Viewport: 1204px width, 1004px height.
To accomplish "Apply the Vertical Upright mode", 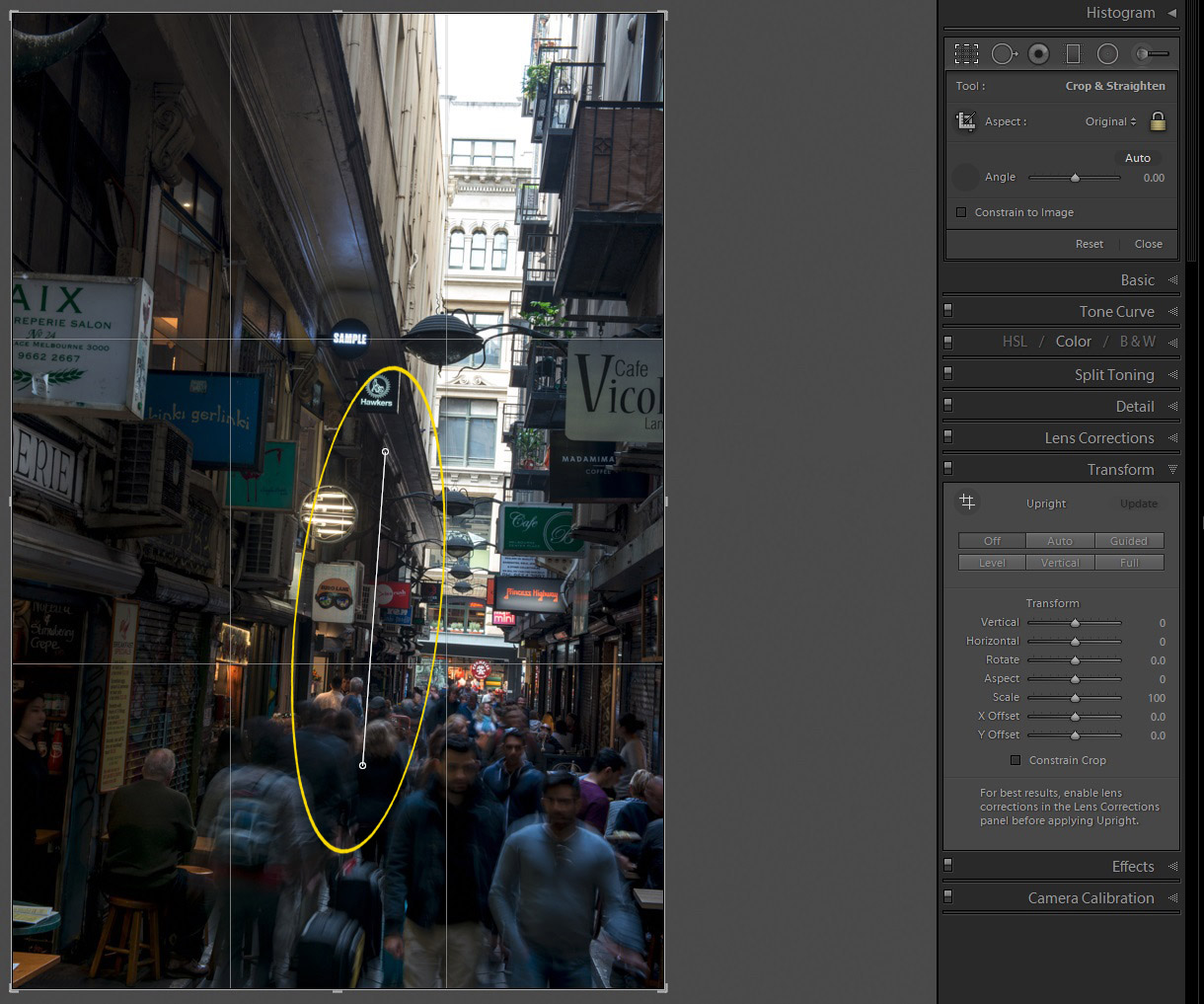I will pos(1060,563).
